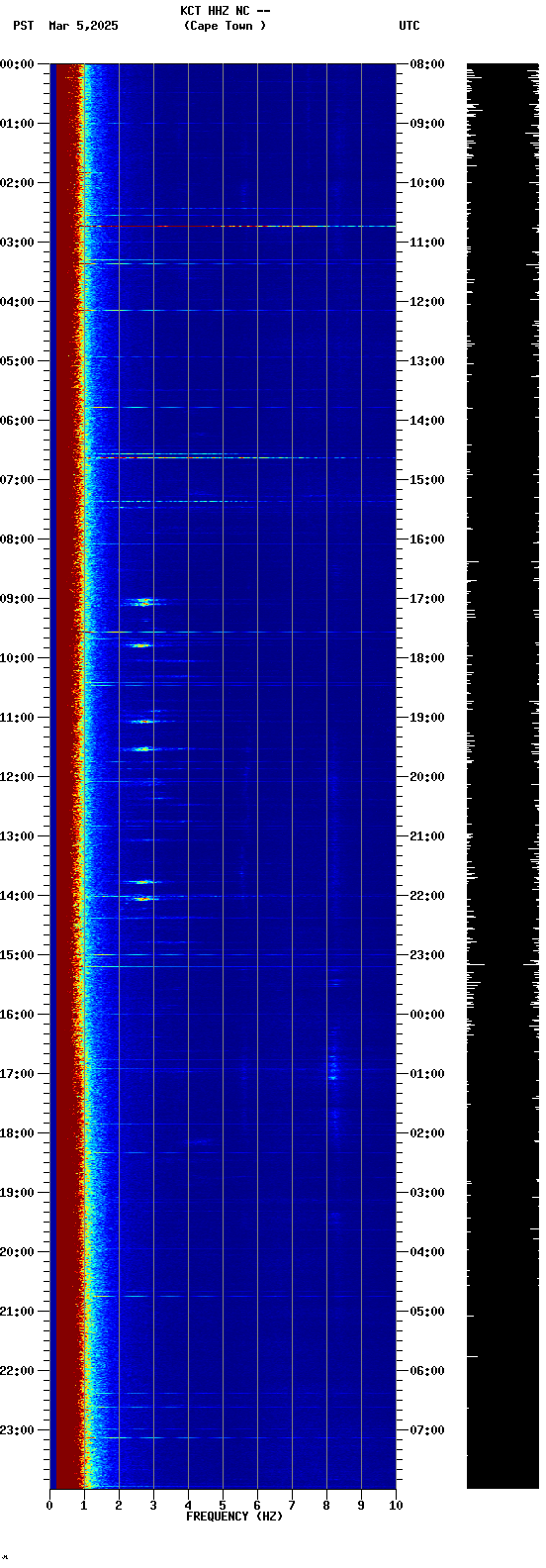546x1568 pixels.
Task: Click PST axis time label 20:00
Action: [x=18, y=1252]
